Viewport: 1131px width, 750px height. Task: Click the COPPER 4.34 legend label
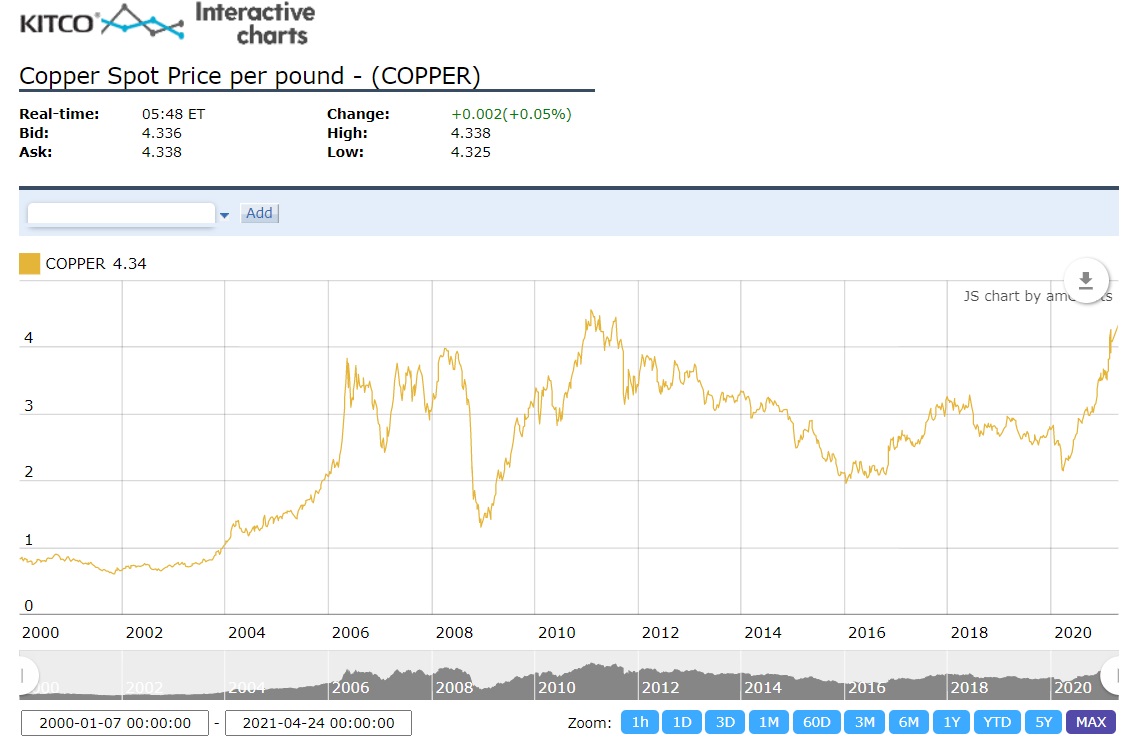[x=96, y=264]
